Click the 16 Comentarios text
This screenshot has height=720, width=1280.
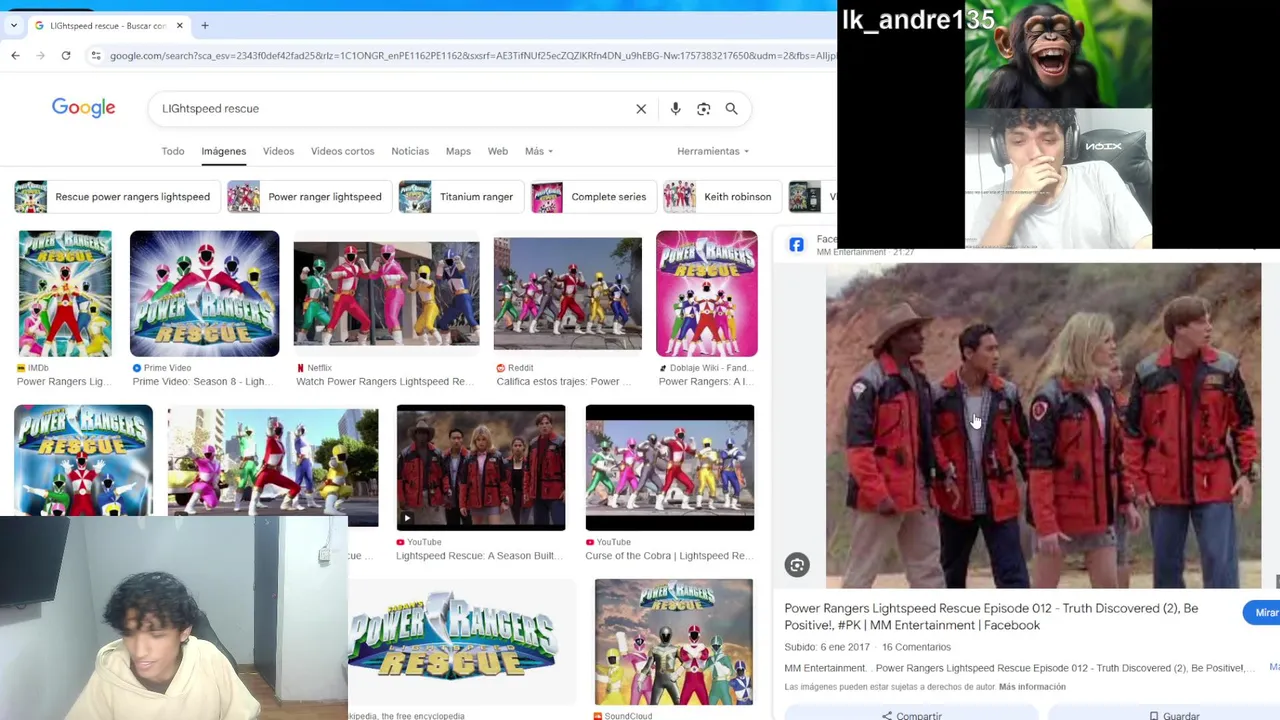pos(916,647)
